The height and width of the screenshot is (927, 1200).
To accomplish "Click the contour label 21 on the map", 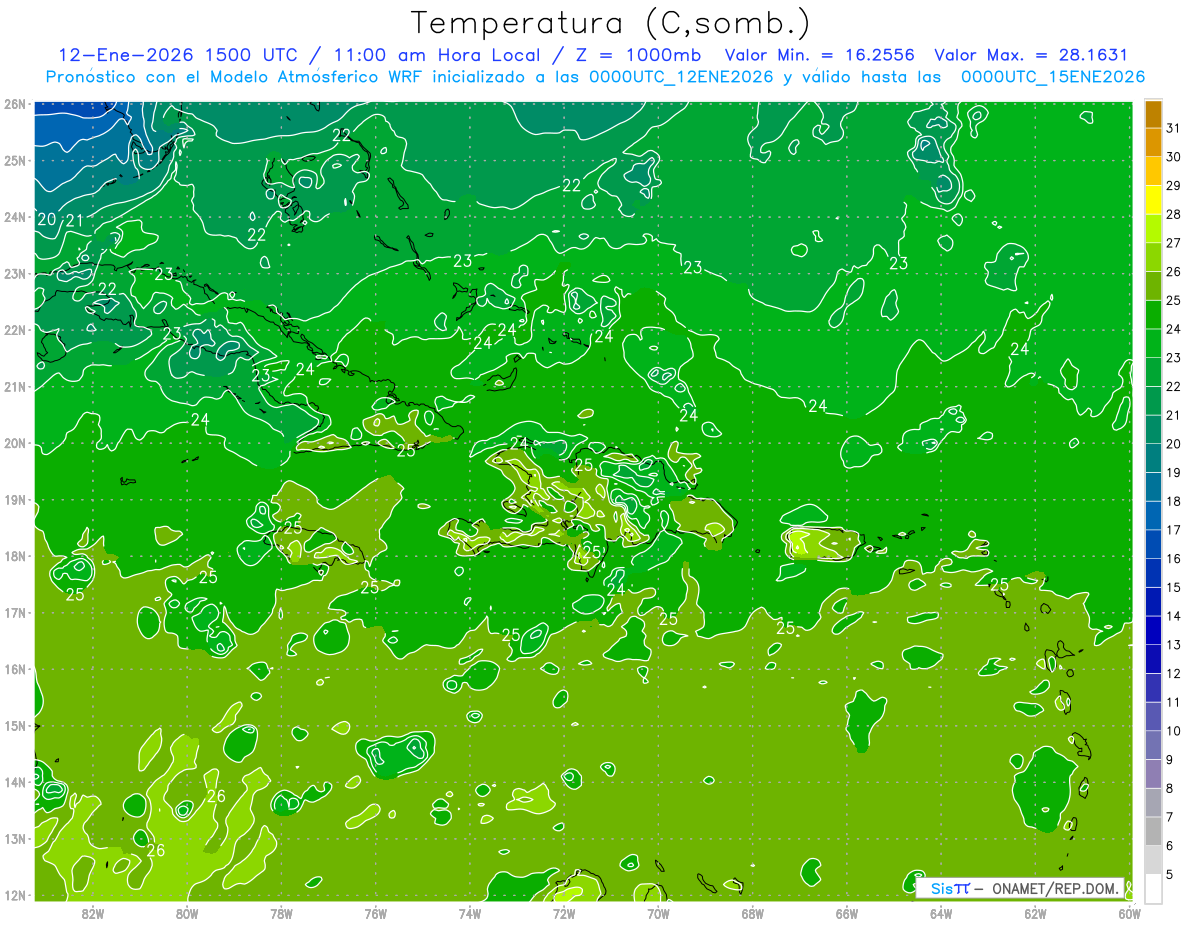I will click(74, 221).
